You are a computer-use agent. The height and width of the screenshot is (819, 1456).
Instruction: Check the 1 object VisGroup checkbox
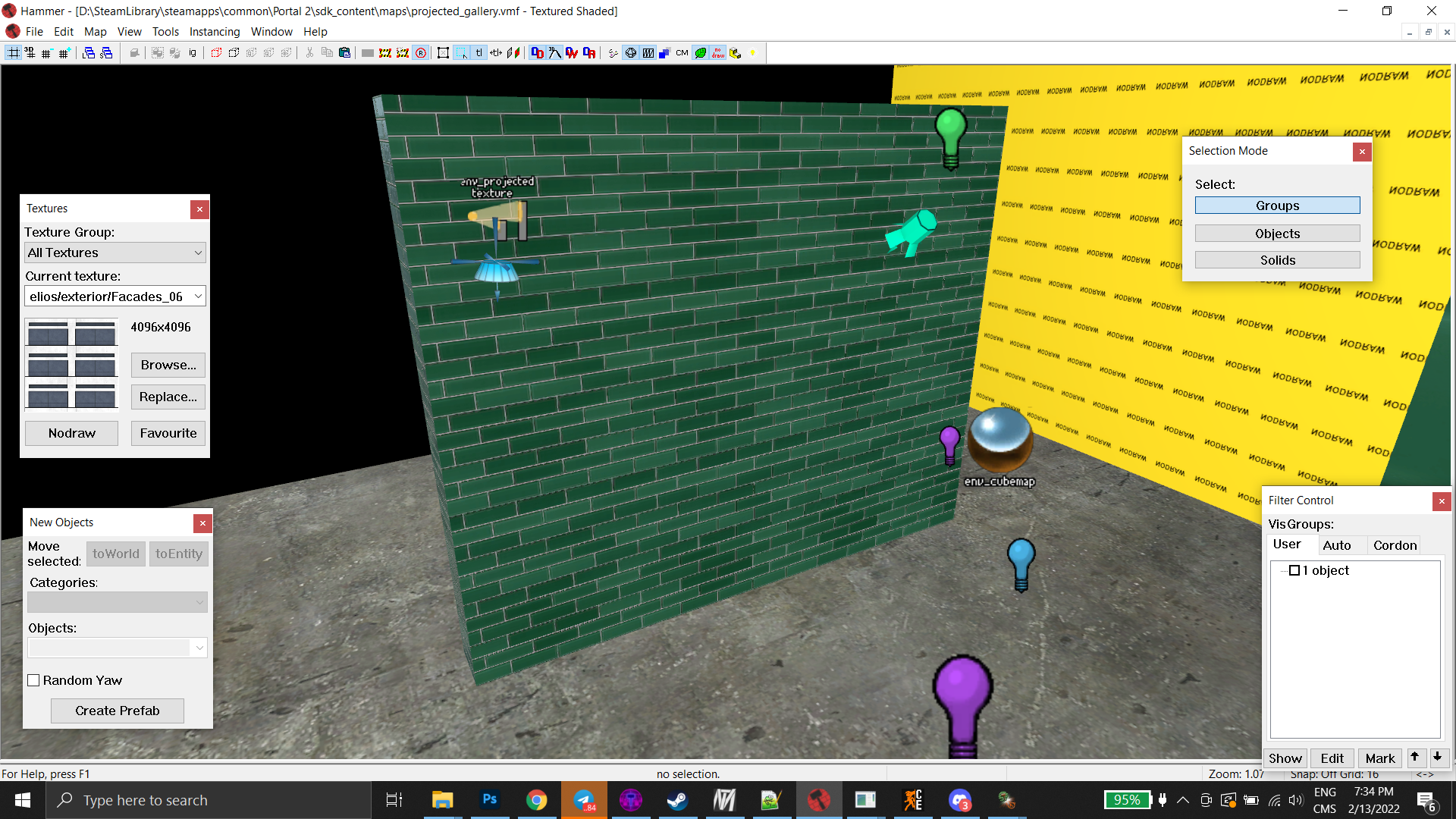pos(1294,570)
